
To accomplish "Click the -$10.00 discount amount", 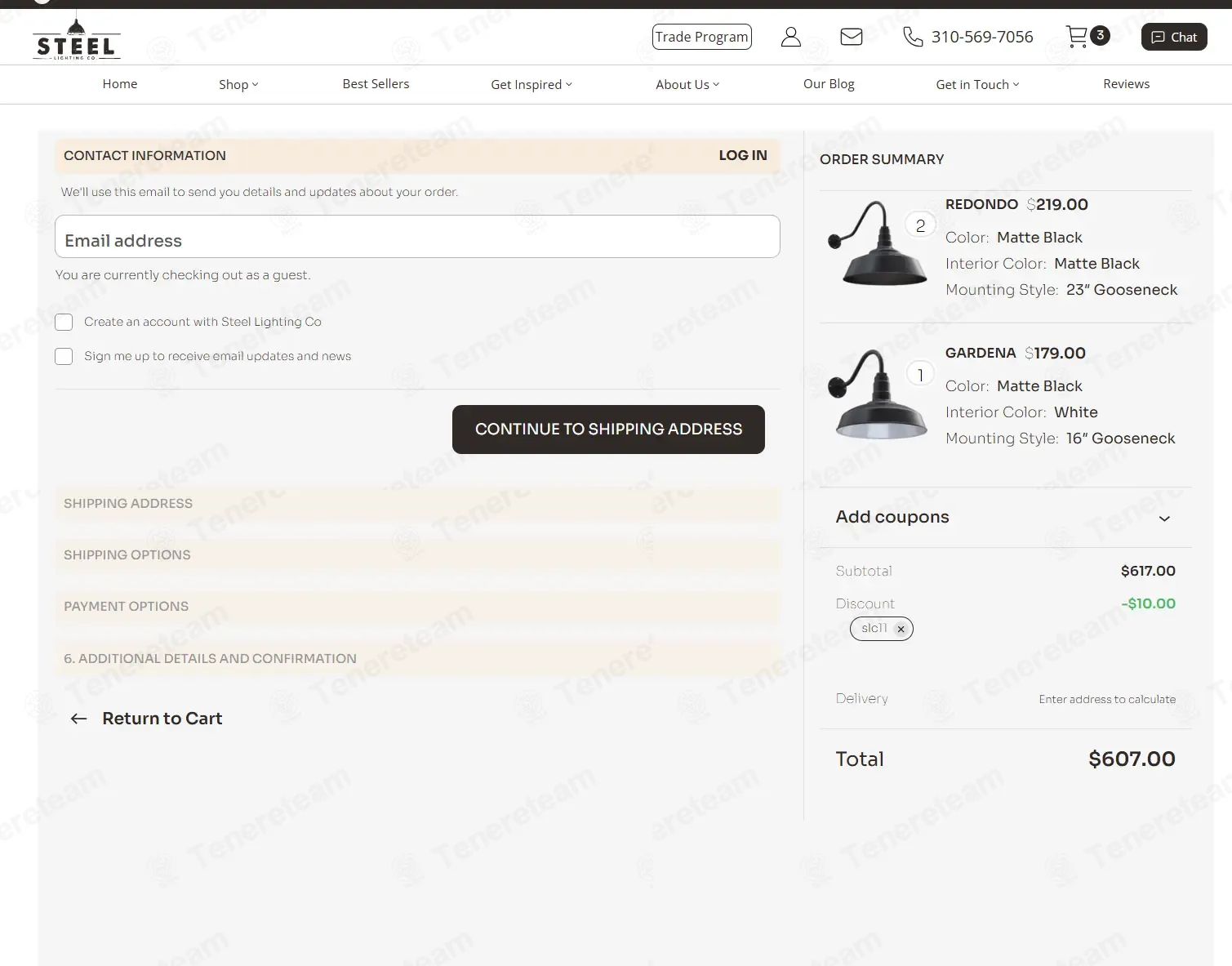I will [1148, 603].
